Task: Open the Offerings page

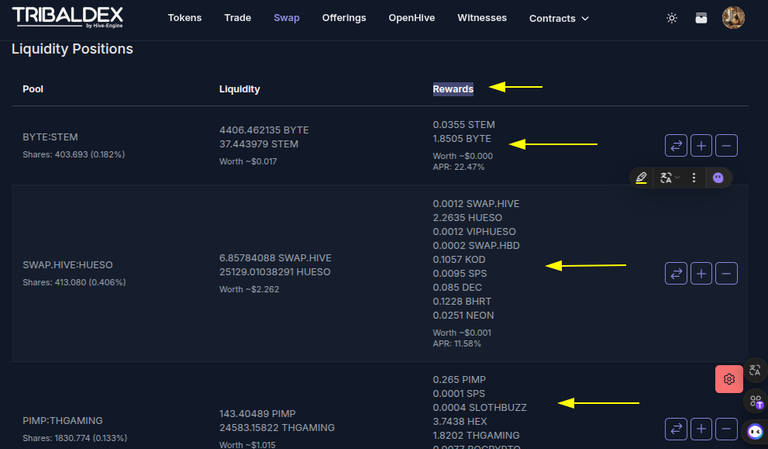Action: [344, 18]
